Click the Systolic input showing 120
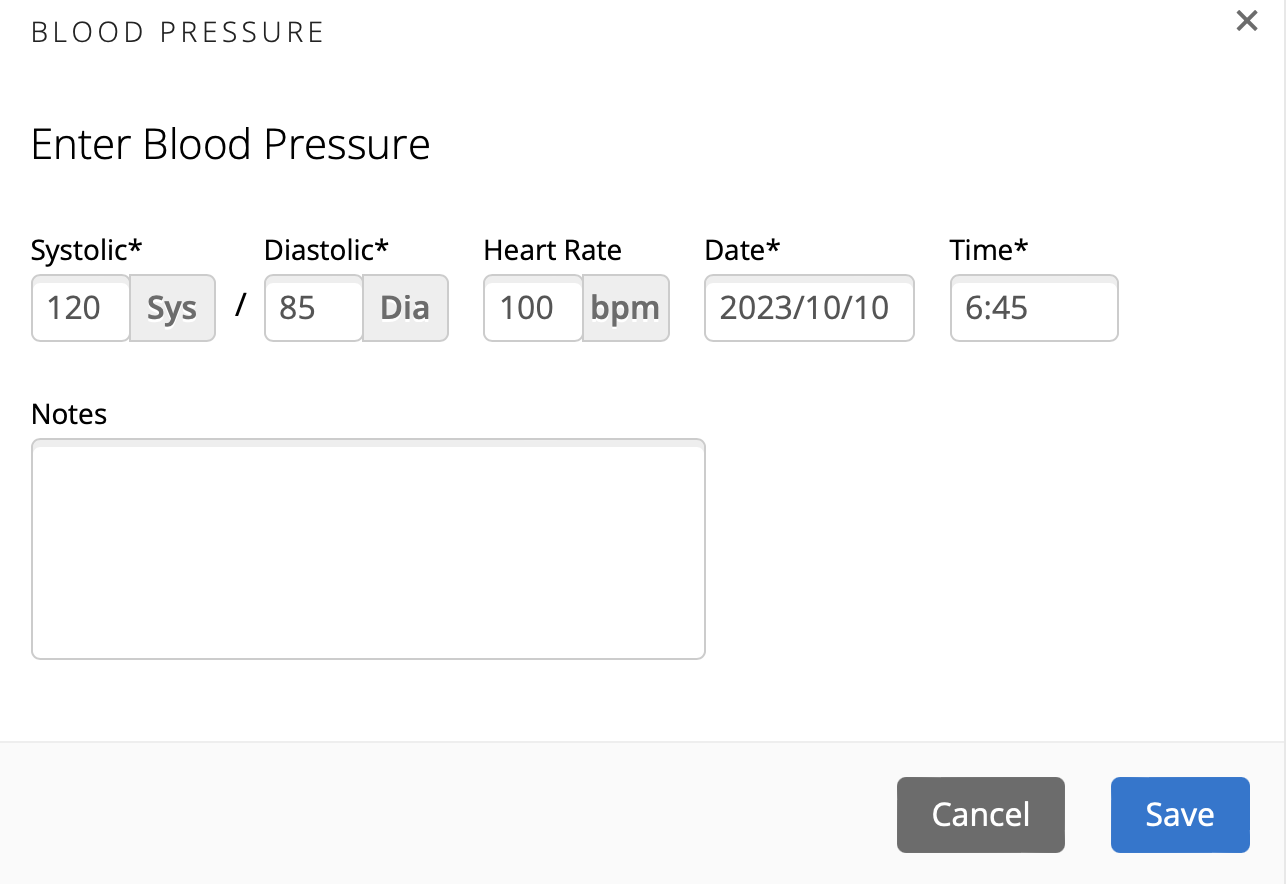1286x884 pixels. point(81,308)
